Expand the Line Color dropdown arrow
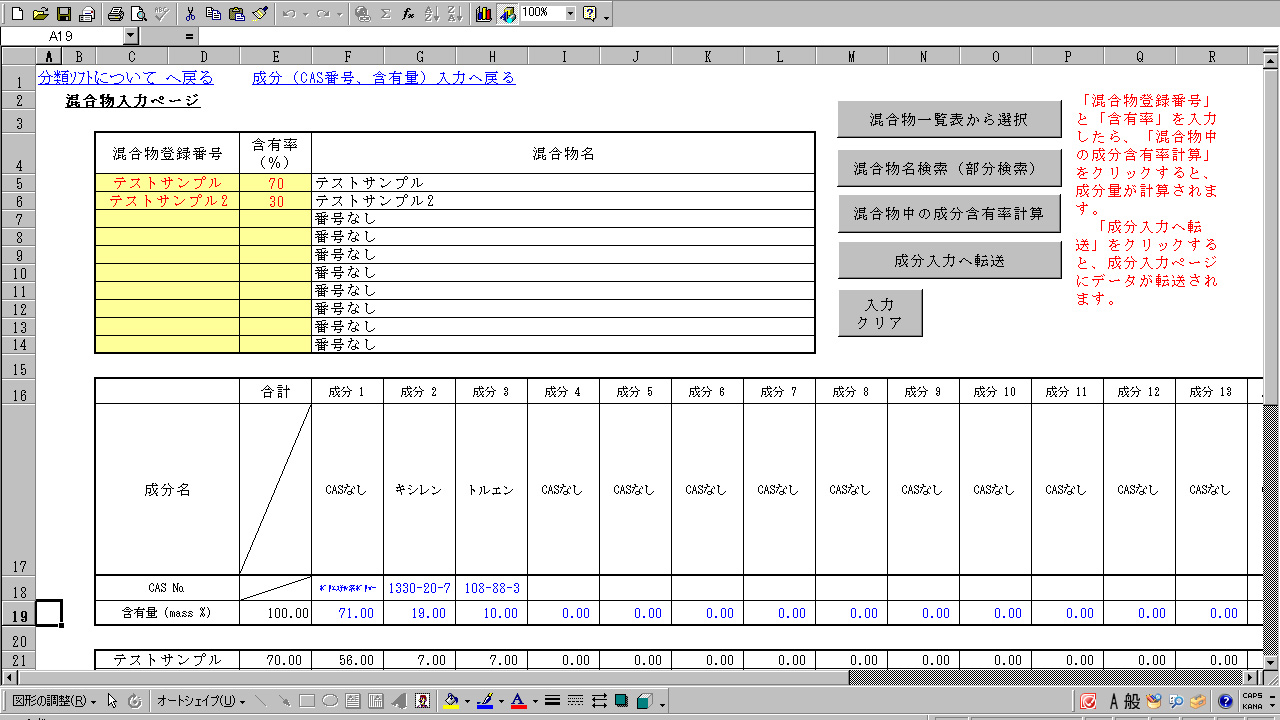Viewport: 1280px width, 720px height. pos(500,701)
